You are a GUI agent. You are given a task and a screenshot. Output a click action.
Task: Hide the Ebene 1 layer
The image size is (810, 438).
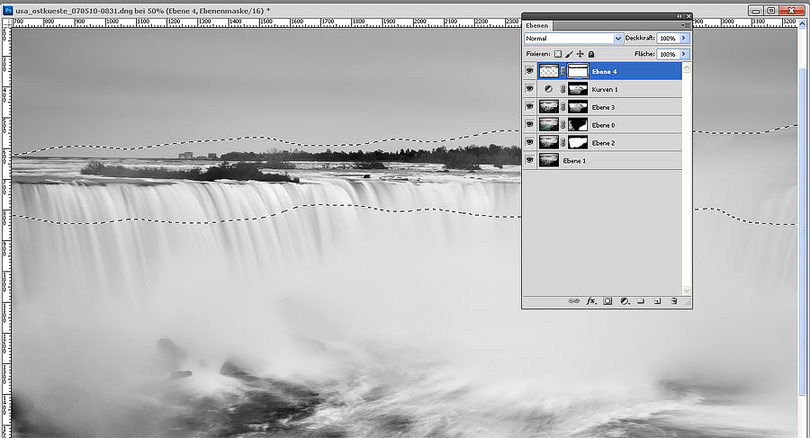[529, 160]
